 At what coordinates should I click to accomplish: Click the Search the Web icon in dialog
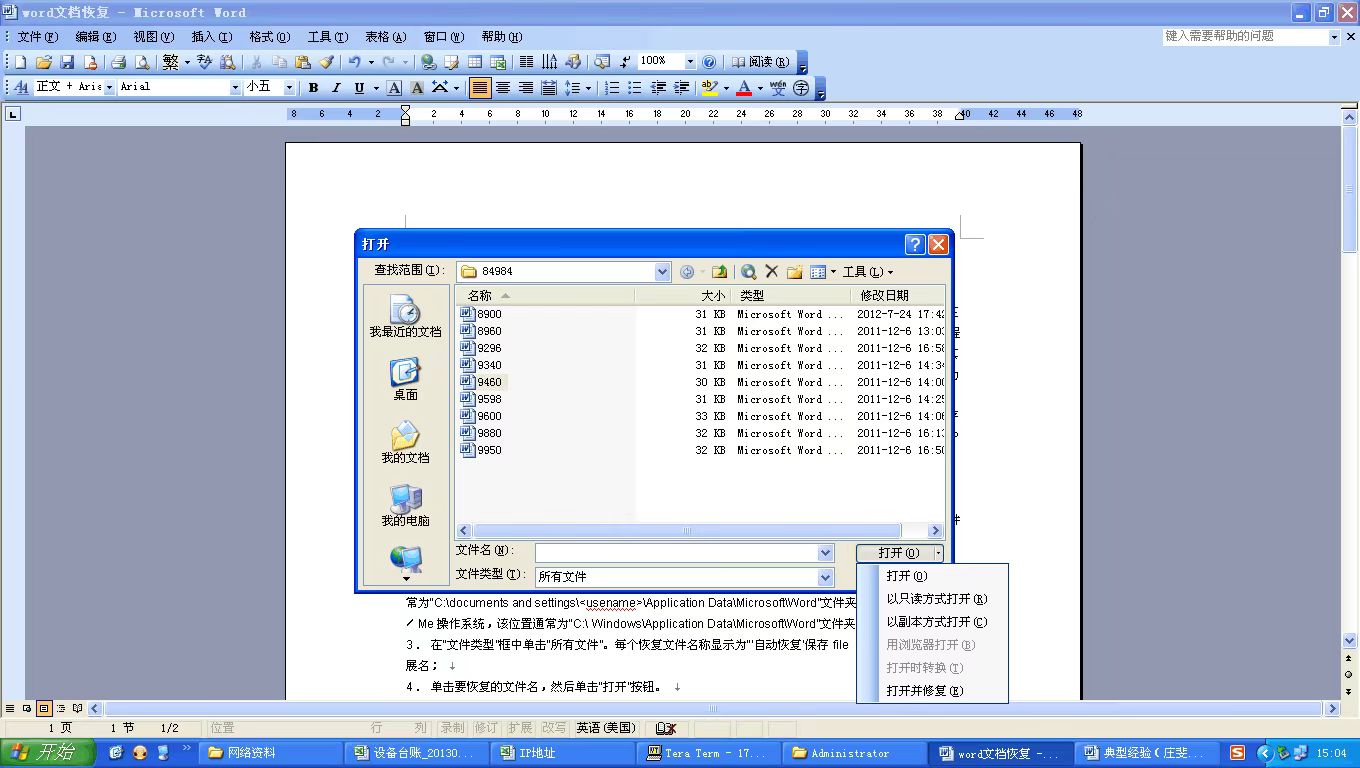tap(748, 272)
